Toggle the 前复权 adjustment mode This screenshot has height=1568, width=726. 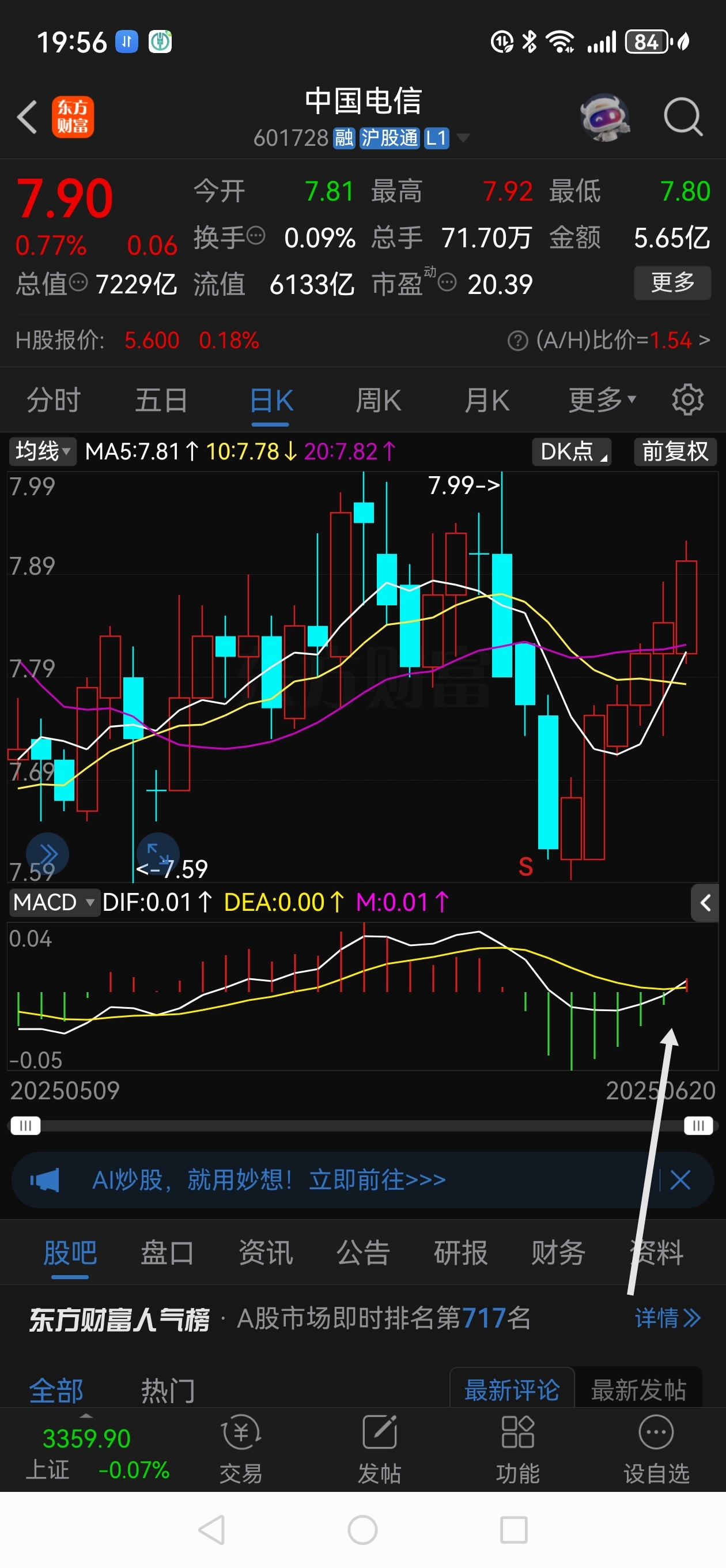tap(675, 451)
